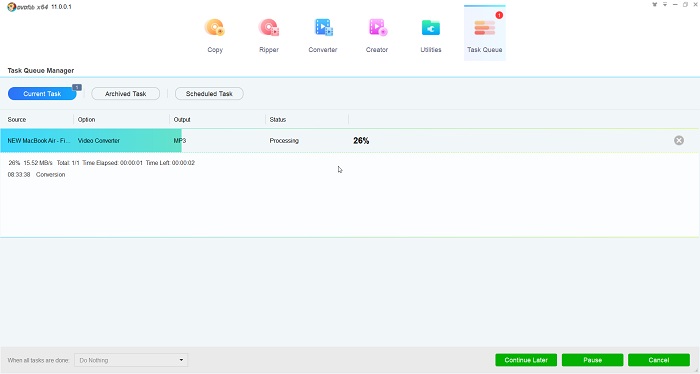Viewport: 700px width, 374px height.
Task: Click the 'Video Converter' option cell
Action: coord(99,141)
